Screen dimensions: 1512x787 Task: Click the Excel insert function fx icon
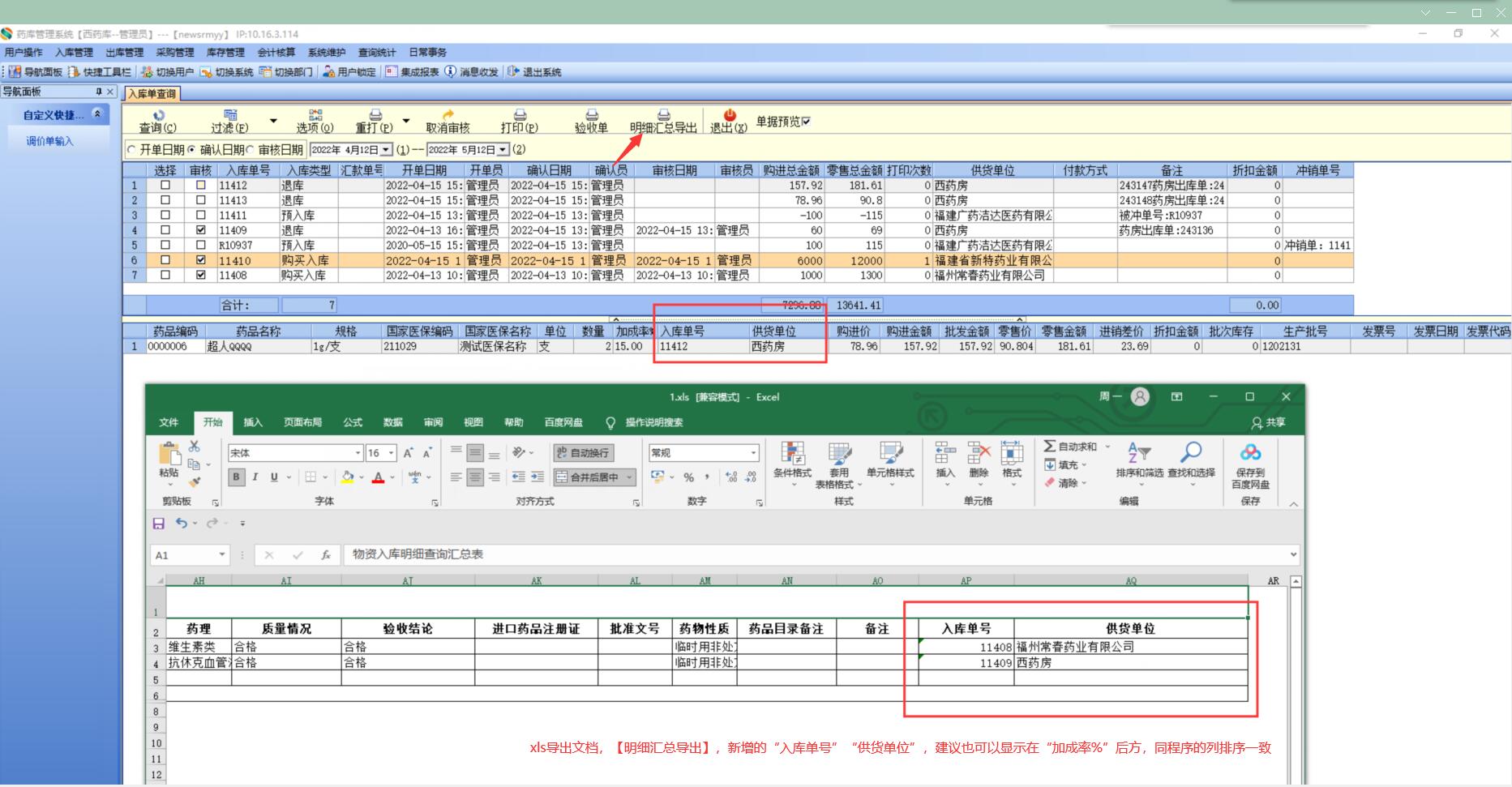pos(325,555)
